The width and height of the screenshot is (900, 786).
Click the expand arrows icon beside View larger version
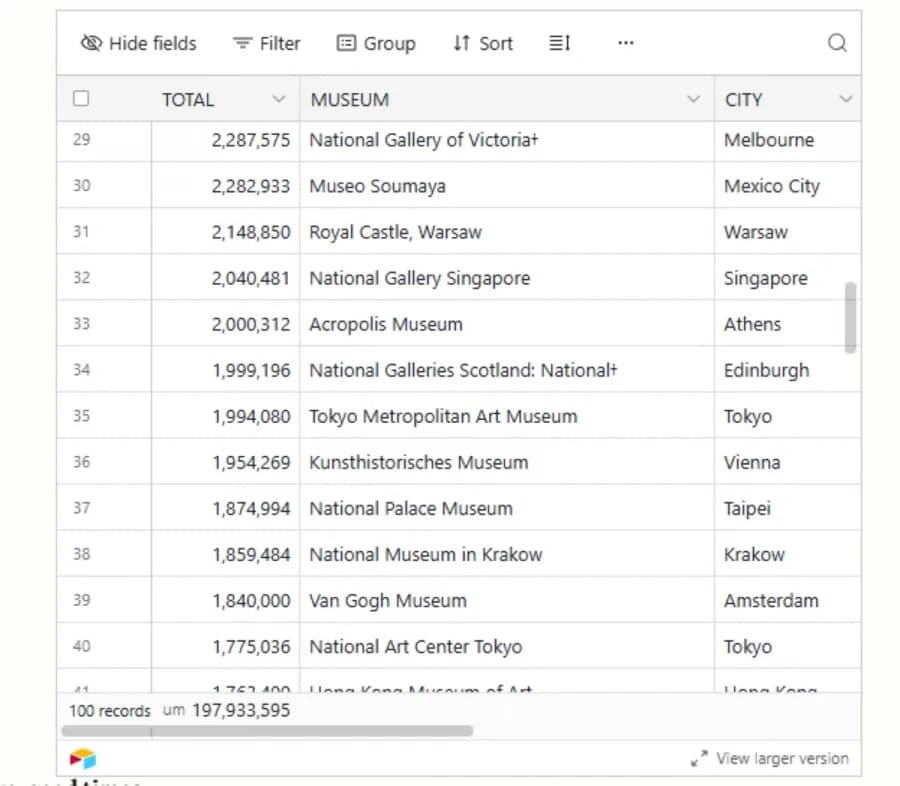coord(699,758)
